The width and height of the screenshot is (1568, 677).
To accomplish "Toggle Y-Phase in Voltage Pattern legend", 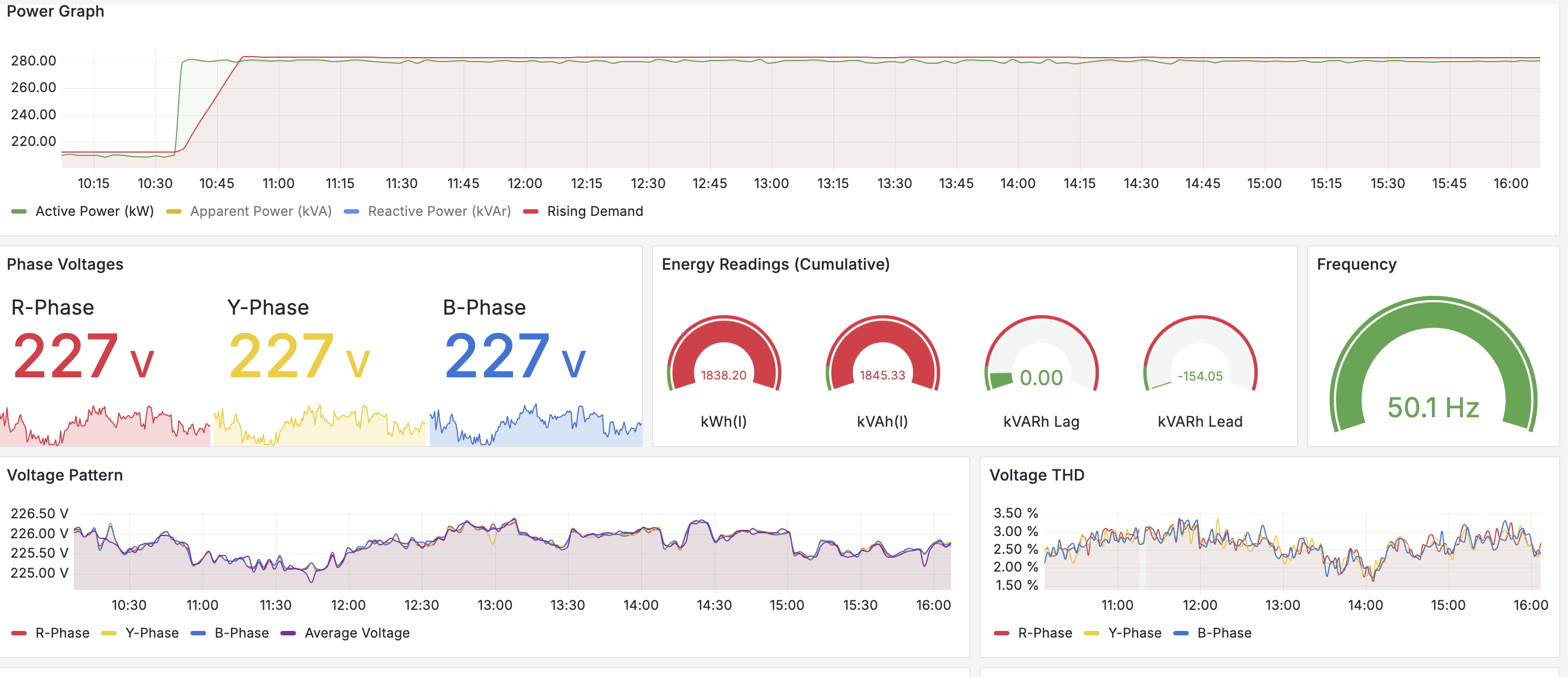I will coord(152,633).
